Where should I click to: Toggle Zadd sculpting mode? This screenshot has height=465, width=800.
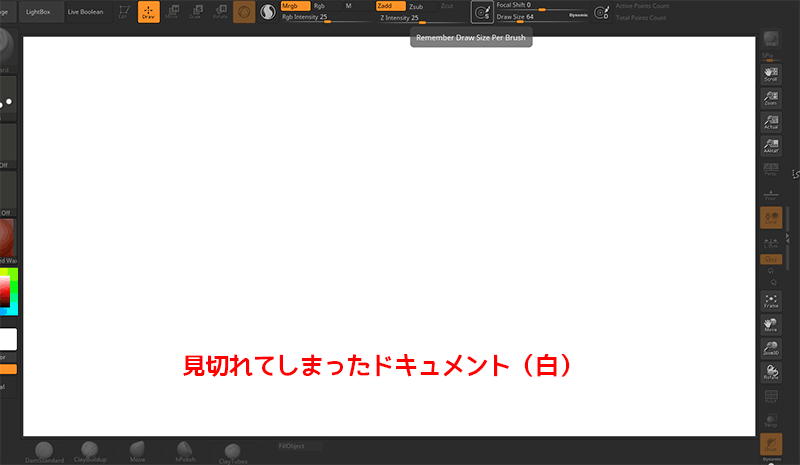click(x=390, y=6)
